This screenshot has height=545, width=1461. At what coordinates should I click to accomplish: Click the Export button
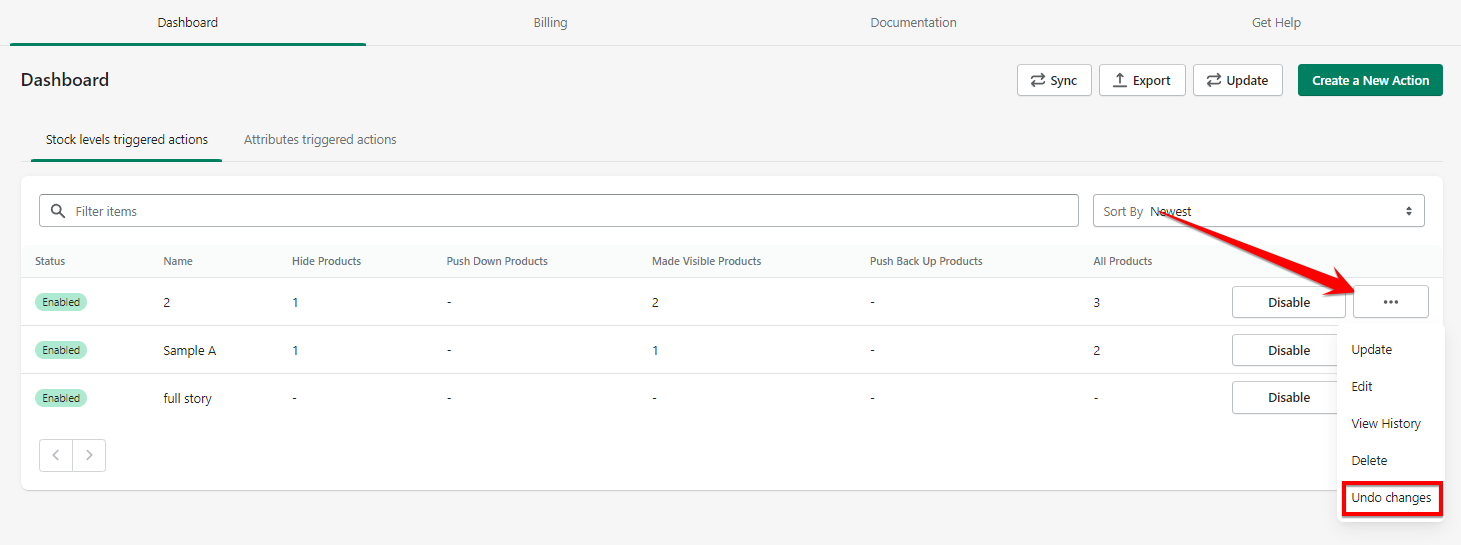pos(1141,80)
